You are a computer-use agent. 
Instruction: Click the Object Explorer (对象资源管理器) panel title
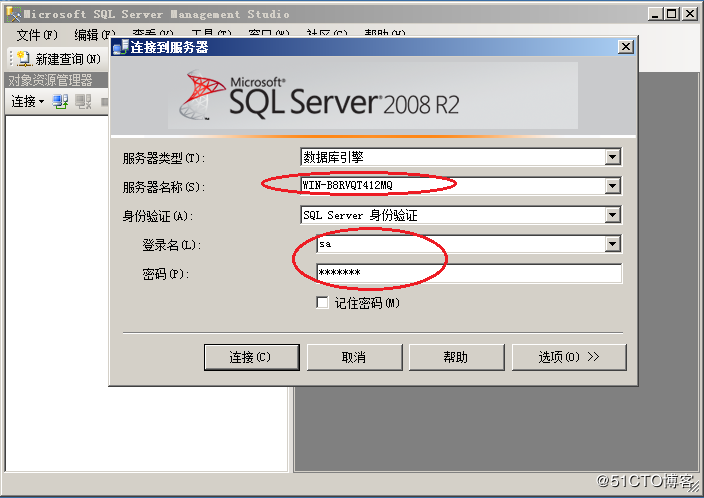(50, 80)
